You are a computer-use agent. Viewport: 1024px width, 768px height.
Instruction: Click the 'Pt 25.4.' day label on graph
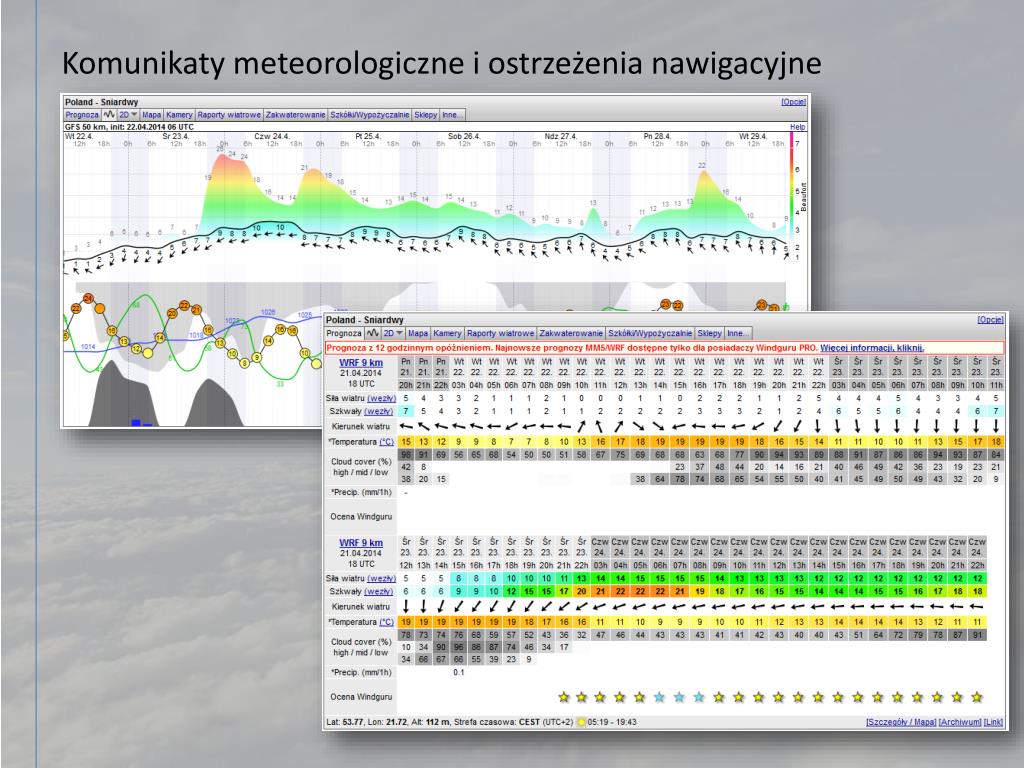click(x=368, y=136)
